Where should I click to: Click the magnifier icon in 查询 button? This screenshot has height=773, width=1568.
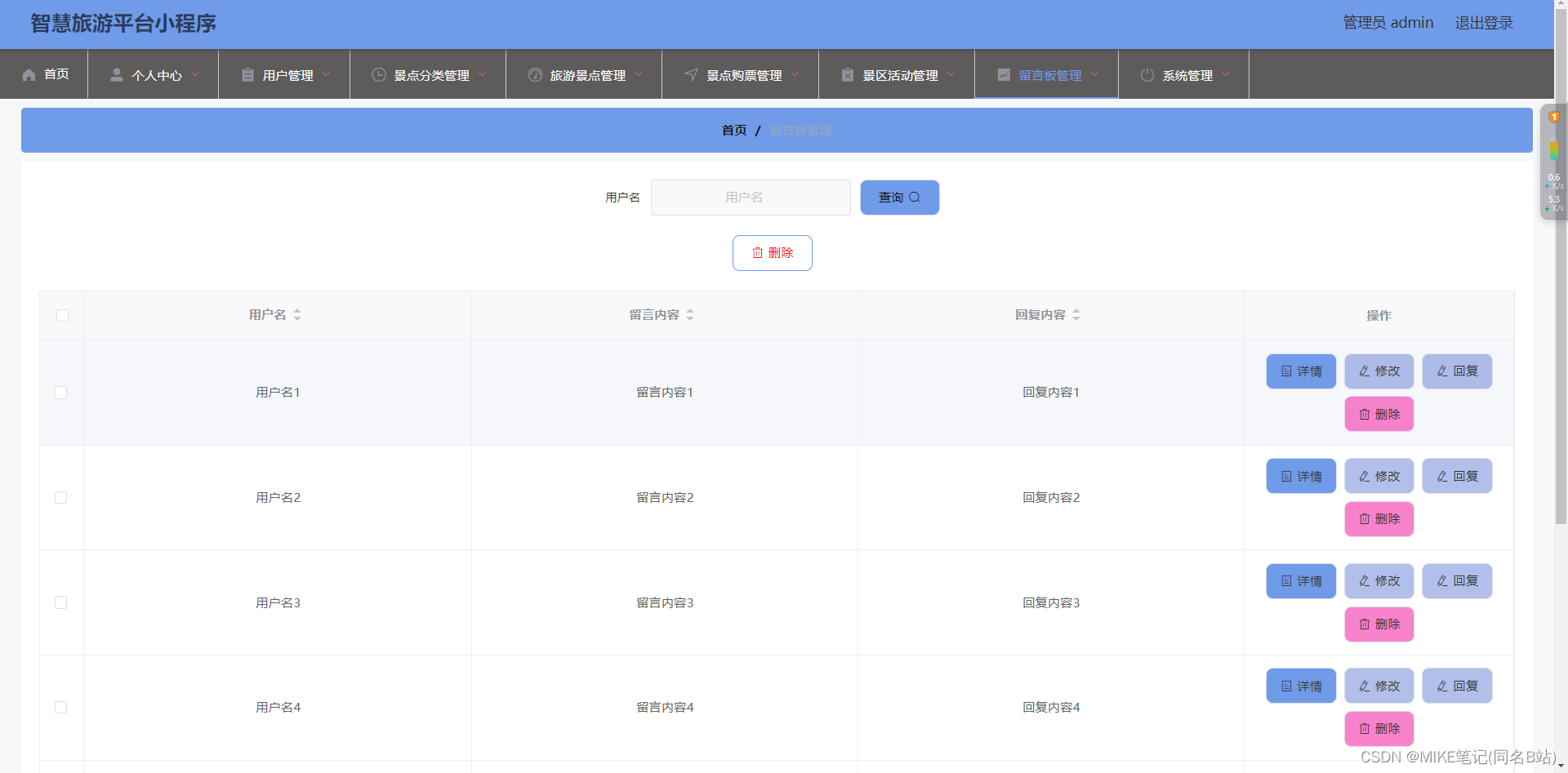915,198
